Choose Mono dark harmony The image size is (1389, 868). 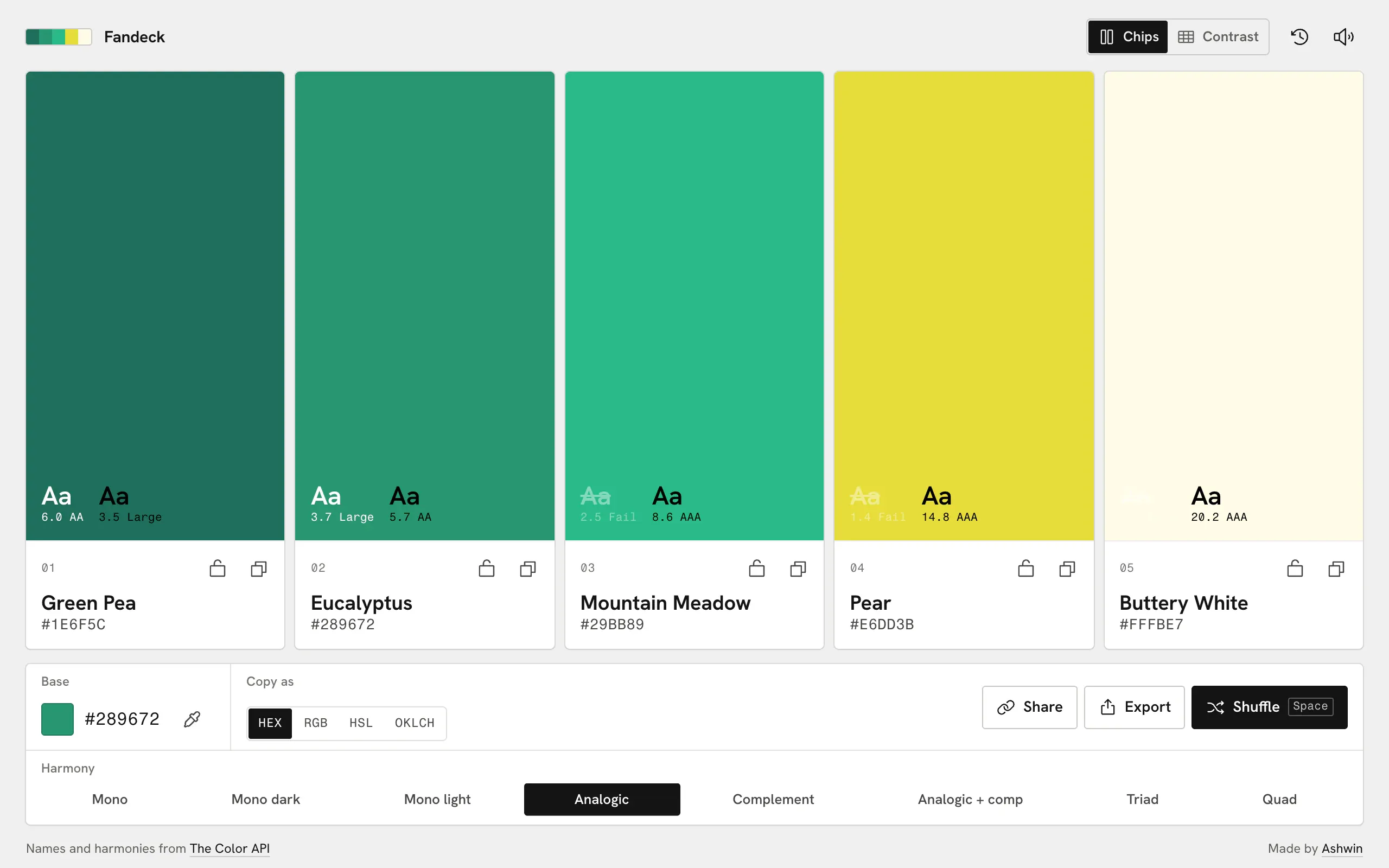266,799
